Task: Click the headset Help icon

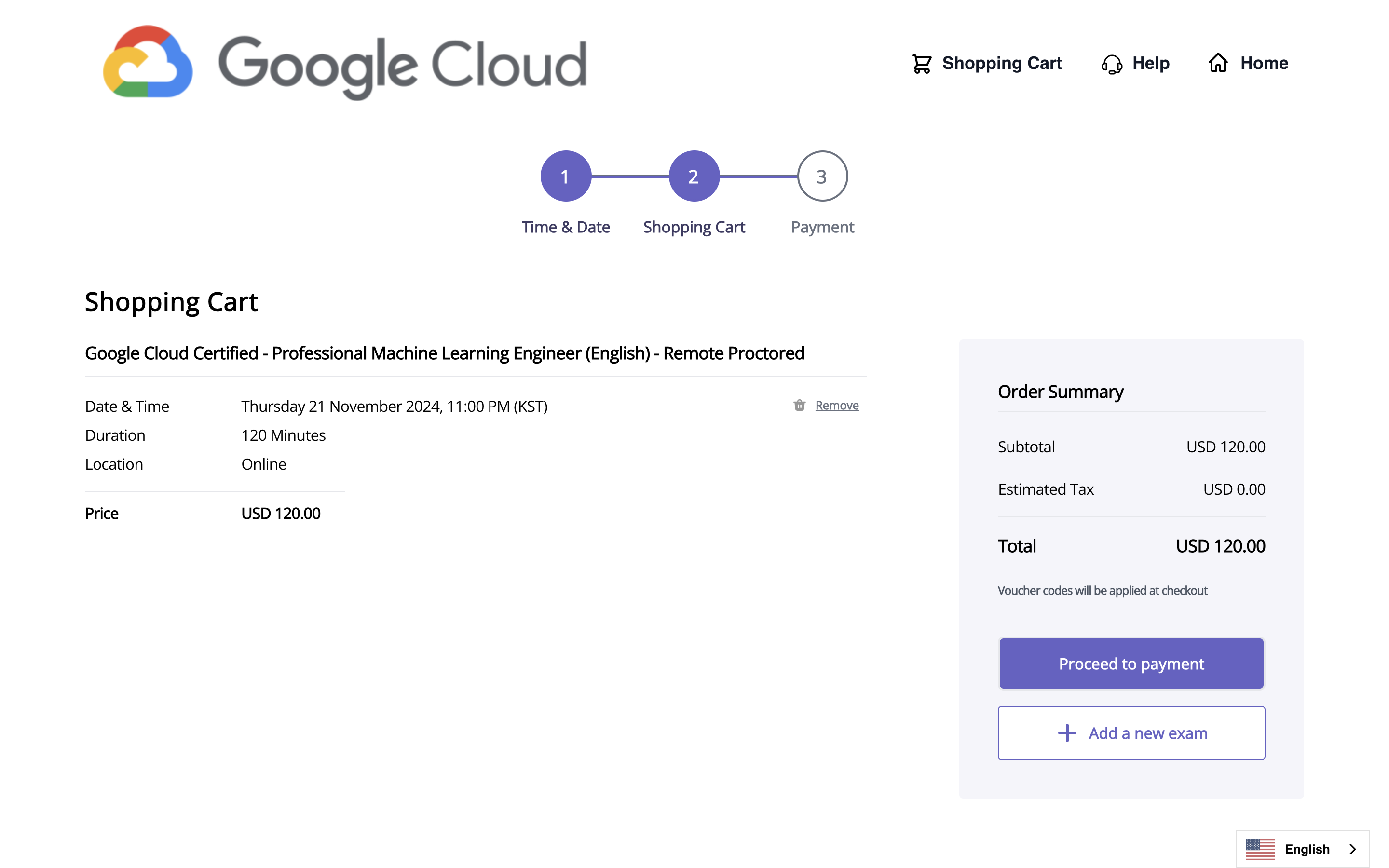Action: click(x=1112, y=64)
